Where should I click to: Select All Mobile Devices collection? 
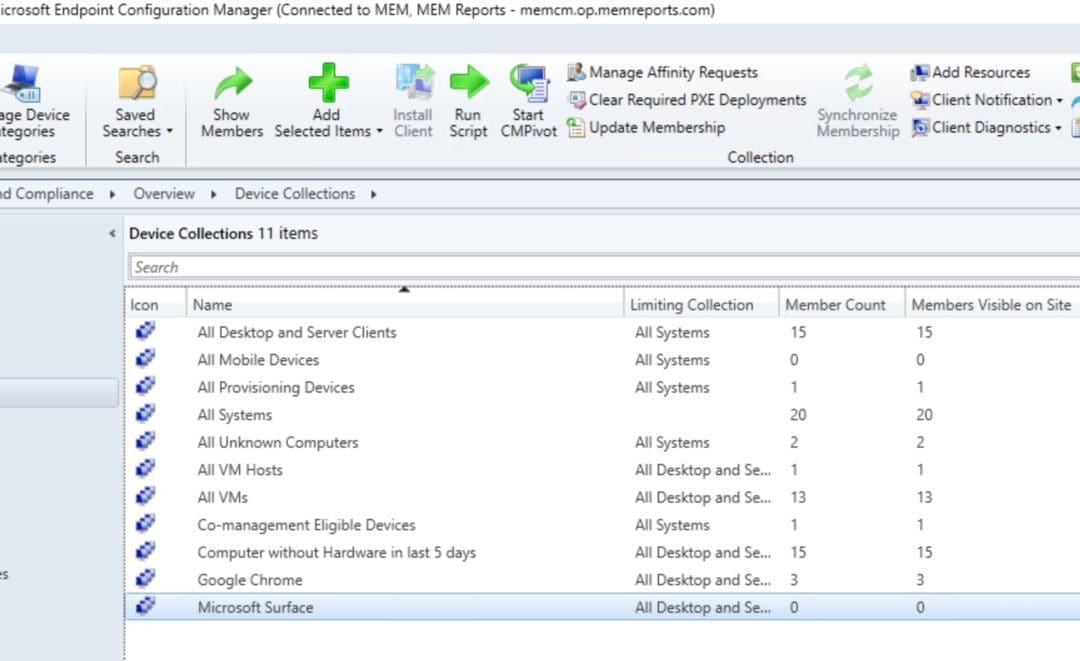(258, 359)
